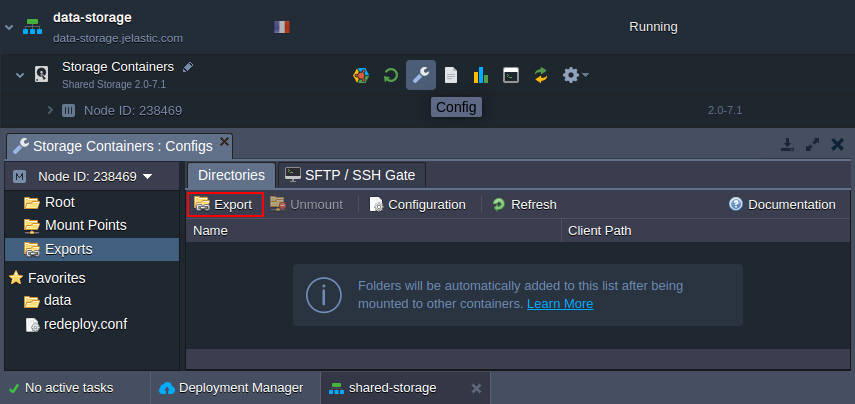Expand the Node ID: 238469 row
This screenshot has width=855, height=404.
tap(50, 110)
